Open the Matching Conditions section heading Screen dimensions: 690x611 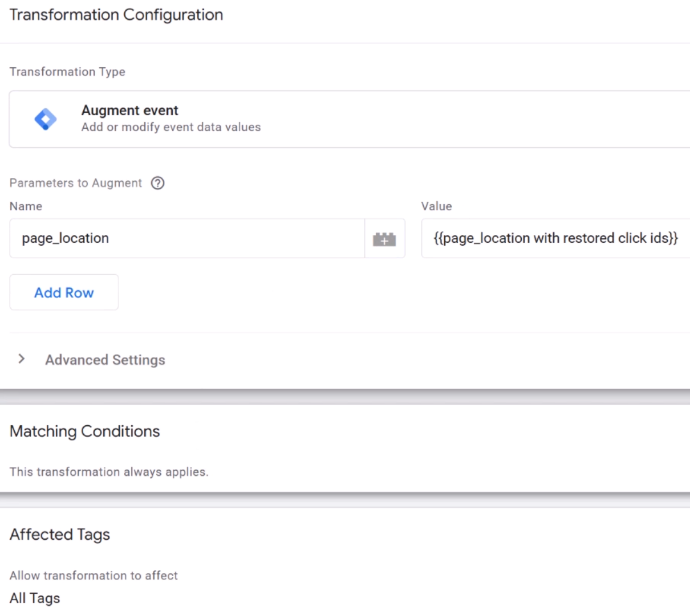pos(84,431)
